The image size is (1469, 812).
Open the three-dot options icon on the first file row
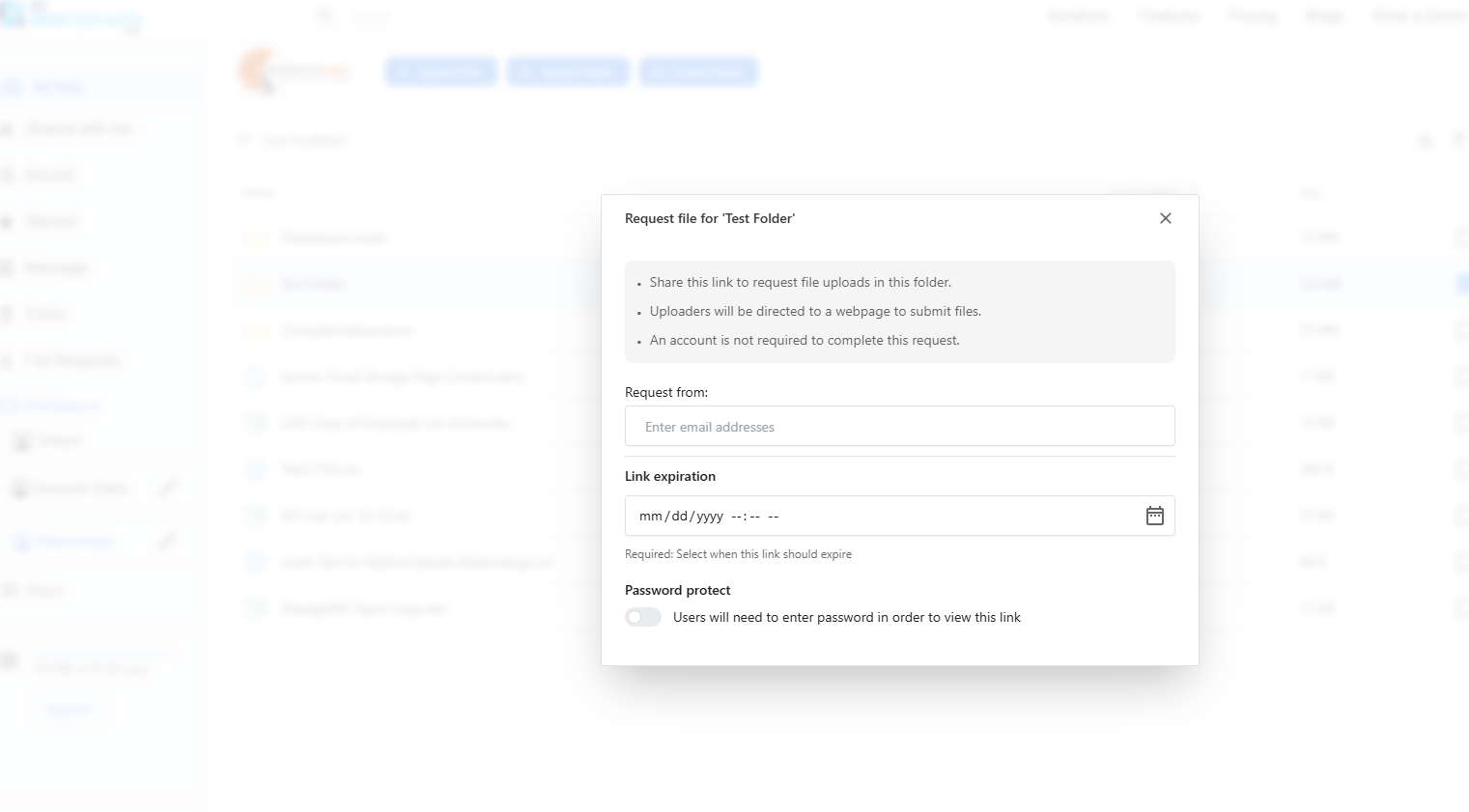[x=1461, y=237]
